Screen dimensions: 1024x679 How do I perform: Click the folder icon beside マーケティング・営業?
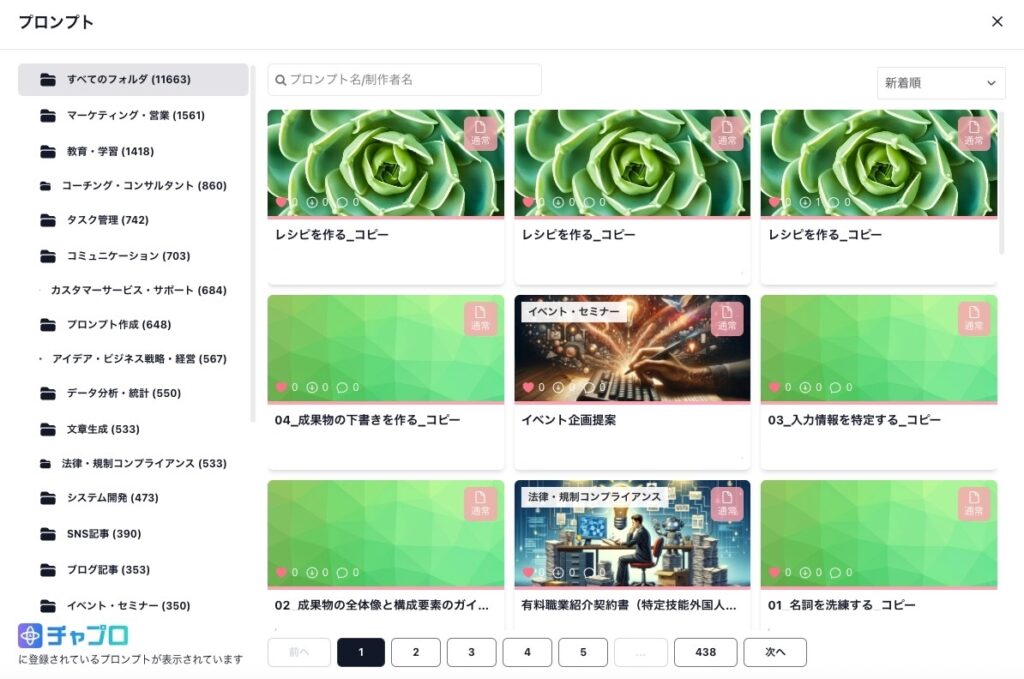(x=48, y=116)
